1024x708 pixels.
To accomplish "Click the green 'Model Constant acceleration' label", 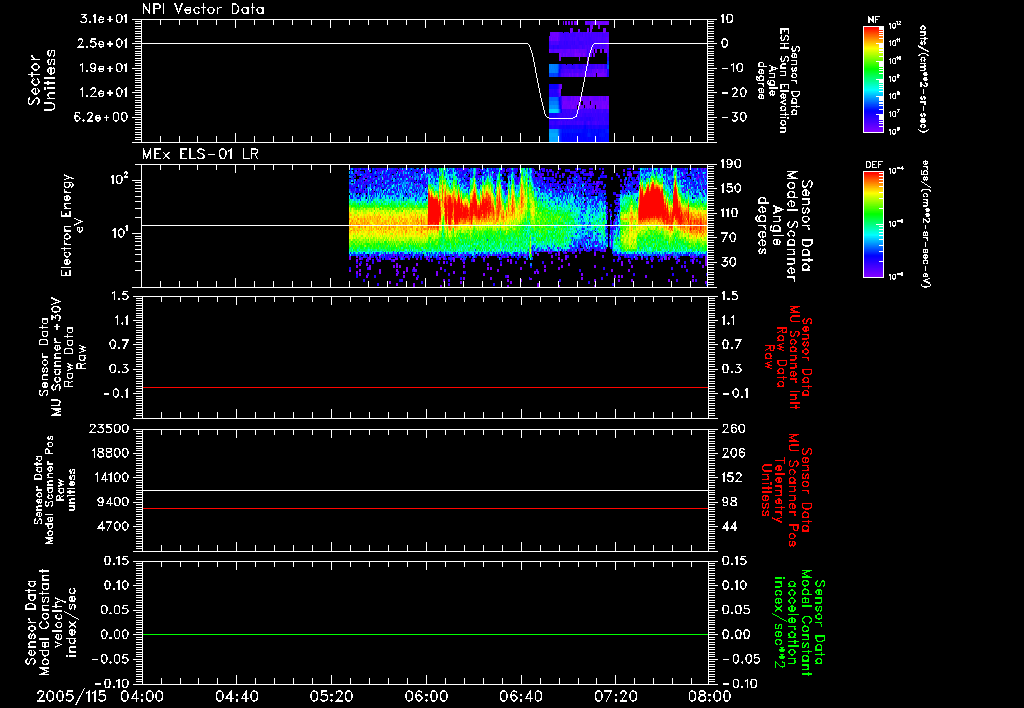I will pyautogui.click(x=799, y=622).
